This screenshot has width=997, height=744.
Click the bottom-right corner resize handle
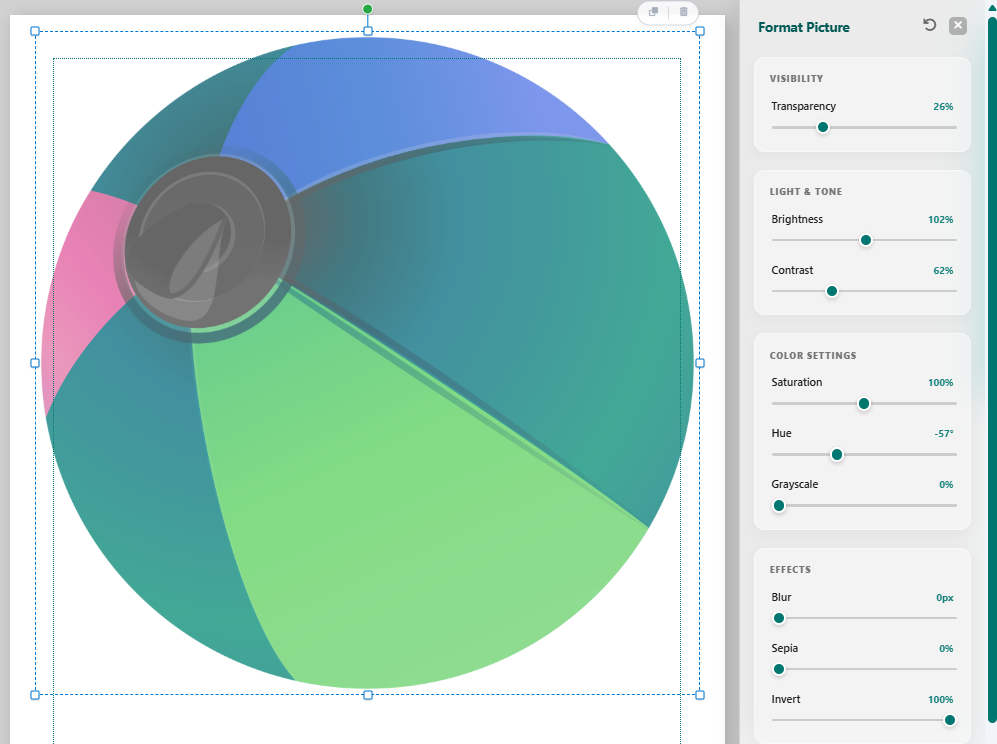coord(700,695)
